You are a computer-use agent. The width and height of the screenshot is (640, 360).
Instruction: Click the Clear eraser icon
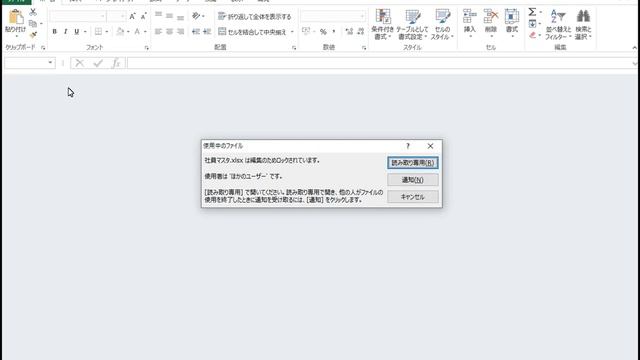click(532, 36)
